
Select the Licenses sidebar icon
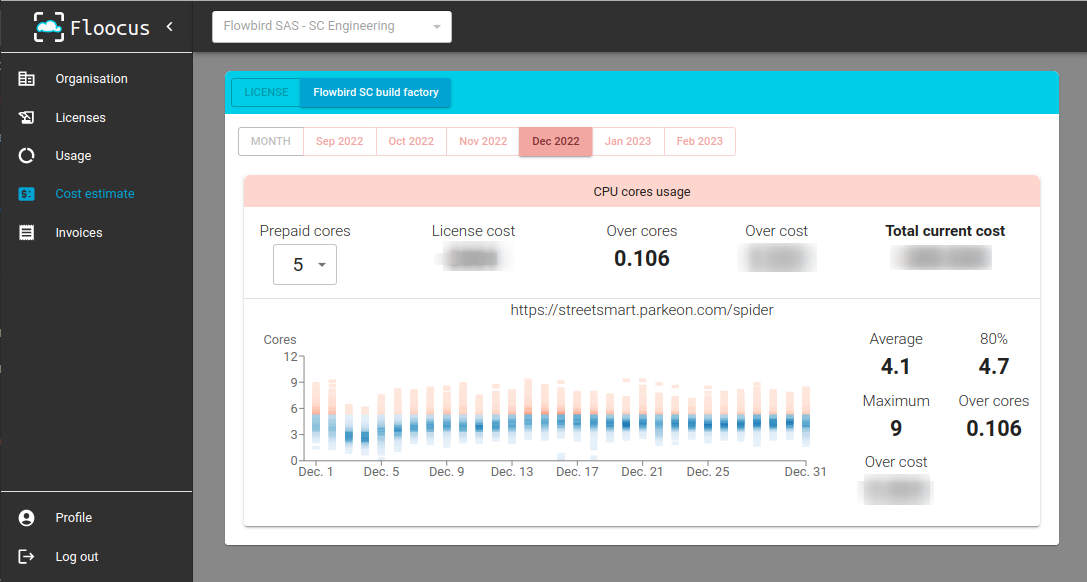coord(27,117)
